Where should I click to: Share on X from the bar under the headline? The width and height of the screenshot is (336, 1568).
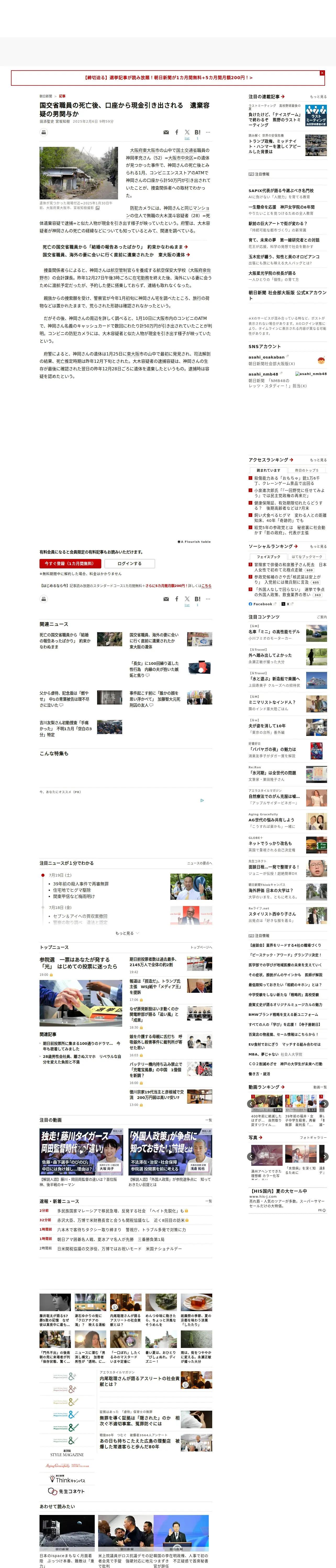click(x=187, y=132)
